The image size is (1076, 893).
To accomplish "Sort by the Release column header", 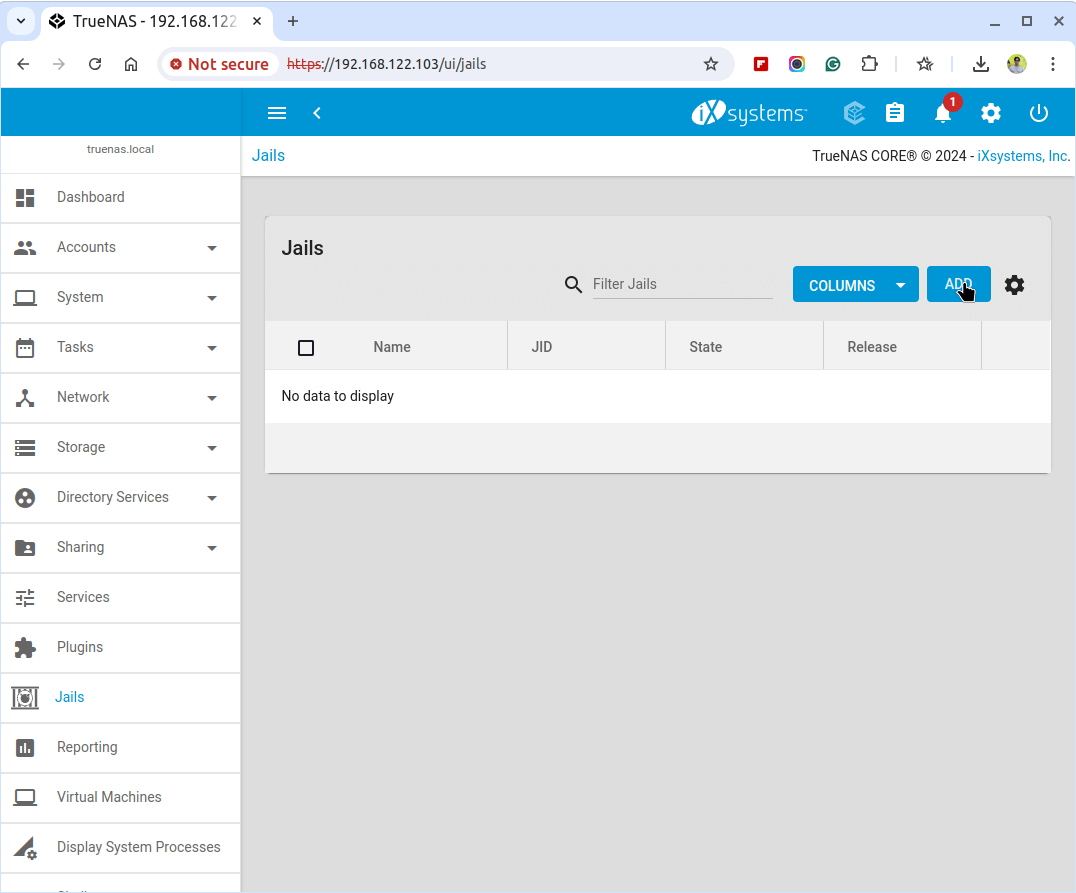I will [x=872, y=347].
